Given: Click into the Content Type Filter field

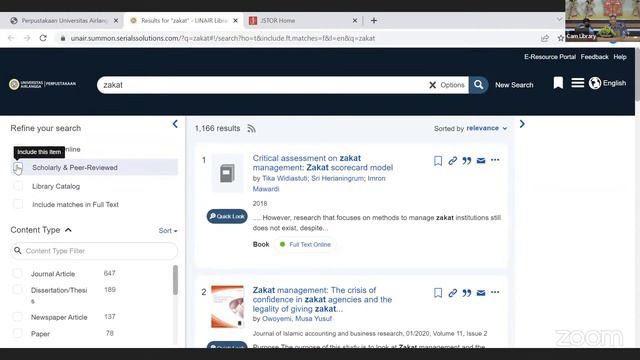Looking at the screenshot, I should (x=94, y=251).
